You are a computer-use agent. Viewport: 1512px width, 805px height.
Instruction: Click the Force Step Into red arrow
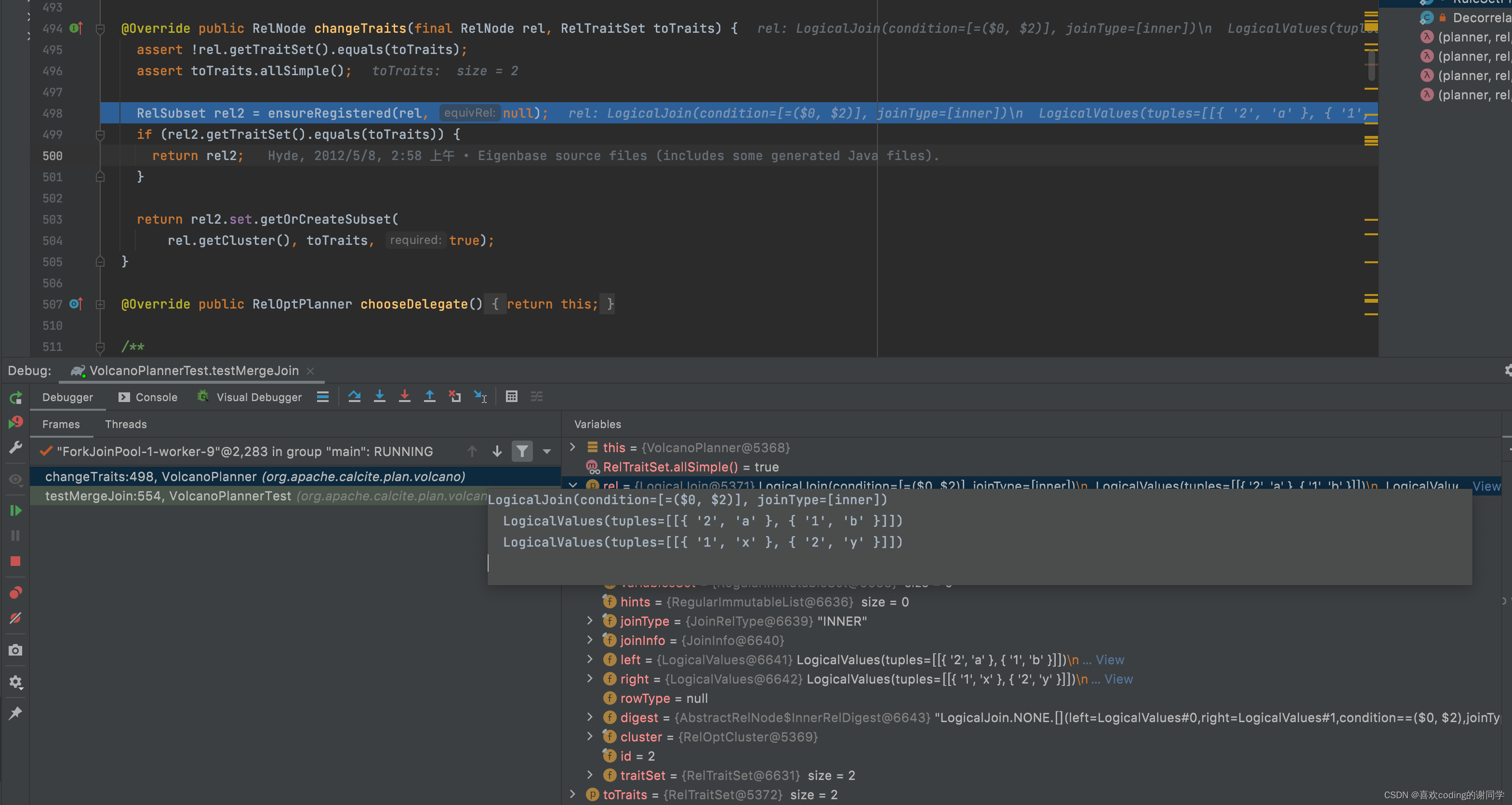[404, 396]
